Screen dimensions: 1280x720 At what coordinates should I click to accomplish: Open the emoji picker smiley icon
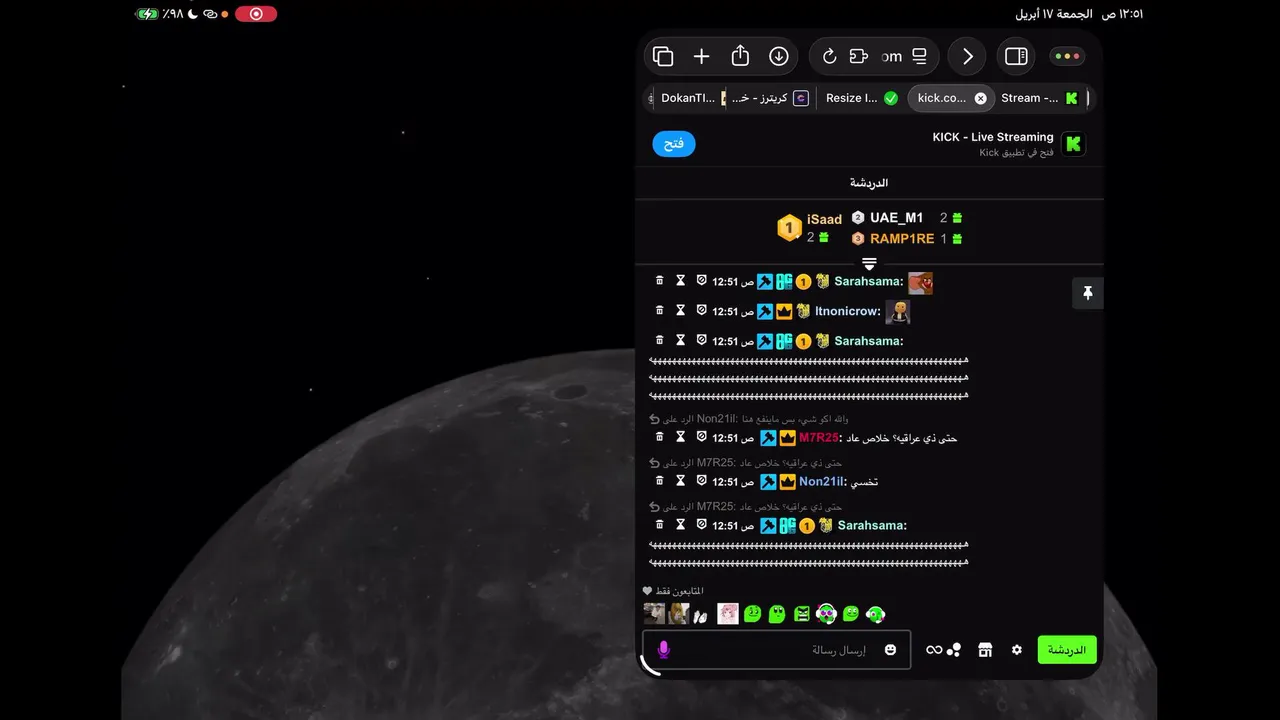coord(890,650)
